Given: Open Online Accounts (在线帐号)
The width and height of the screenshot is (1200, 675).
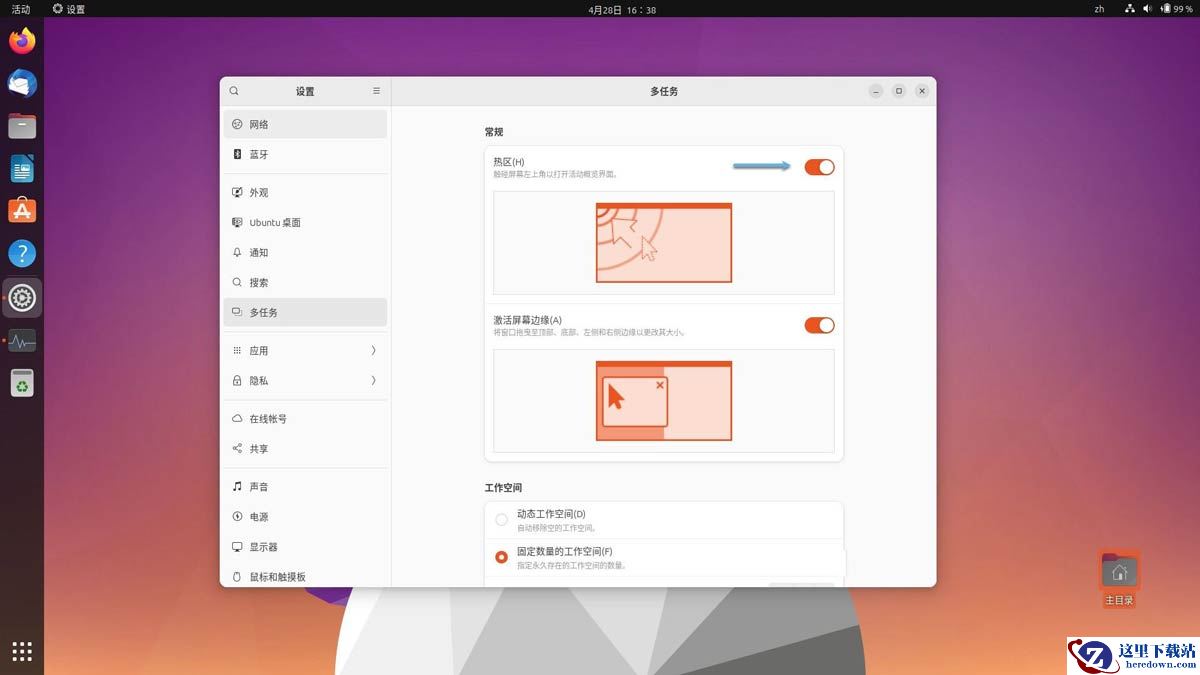Looking at the screenshot, I should coord(305,418).
